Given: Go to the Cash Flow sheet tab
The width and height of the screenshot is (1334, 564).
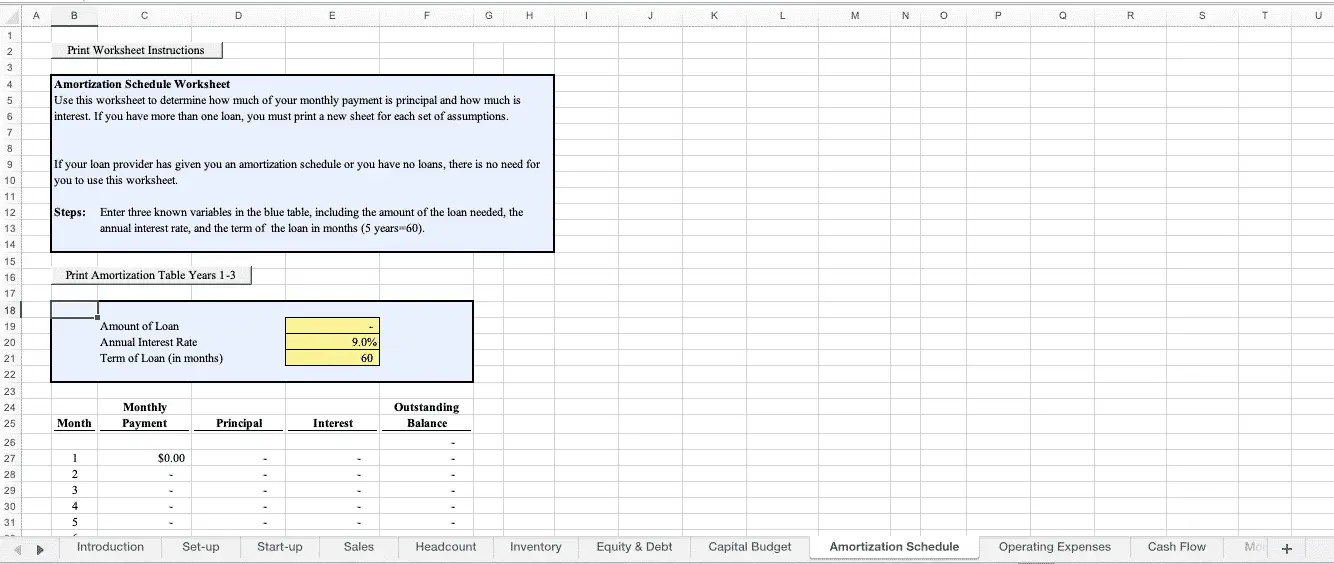Looking at the screenshot, I should [x=1176, y=547].
